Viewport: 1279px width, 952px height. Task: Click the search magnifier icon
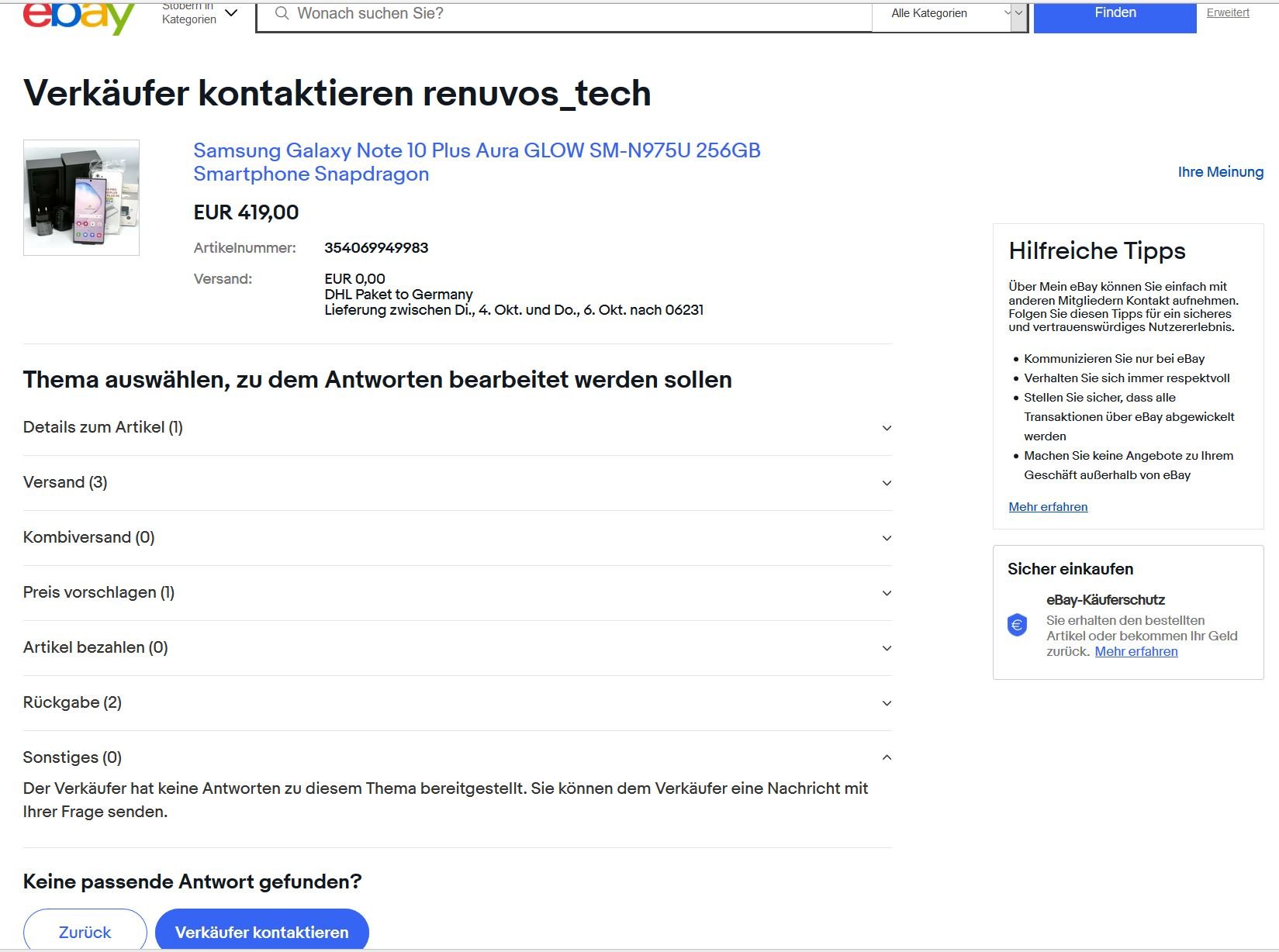click(282, 13)
